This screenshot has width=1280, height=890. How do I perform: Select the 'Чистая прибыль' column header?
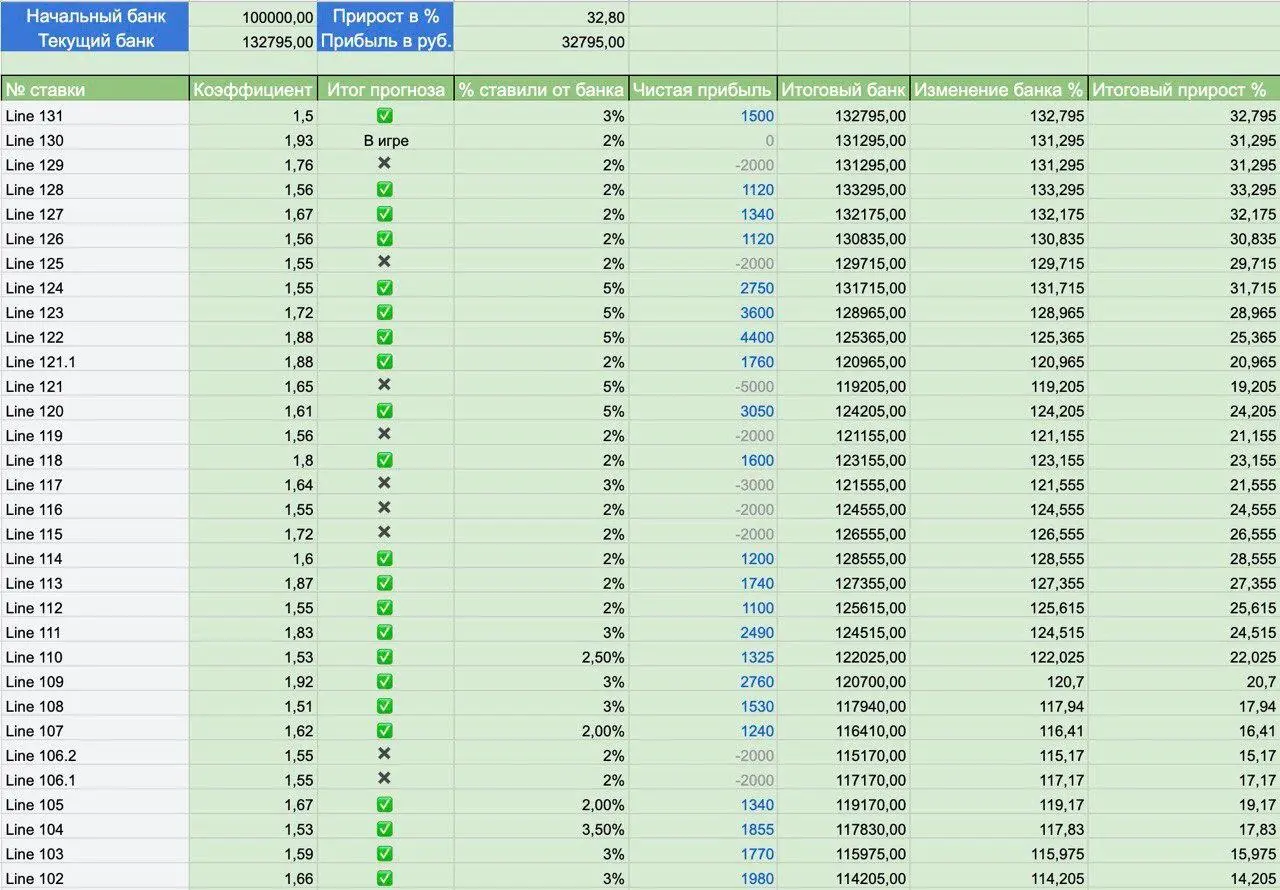tap(703, 89)
